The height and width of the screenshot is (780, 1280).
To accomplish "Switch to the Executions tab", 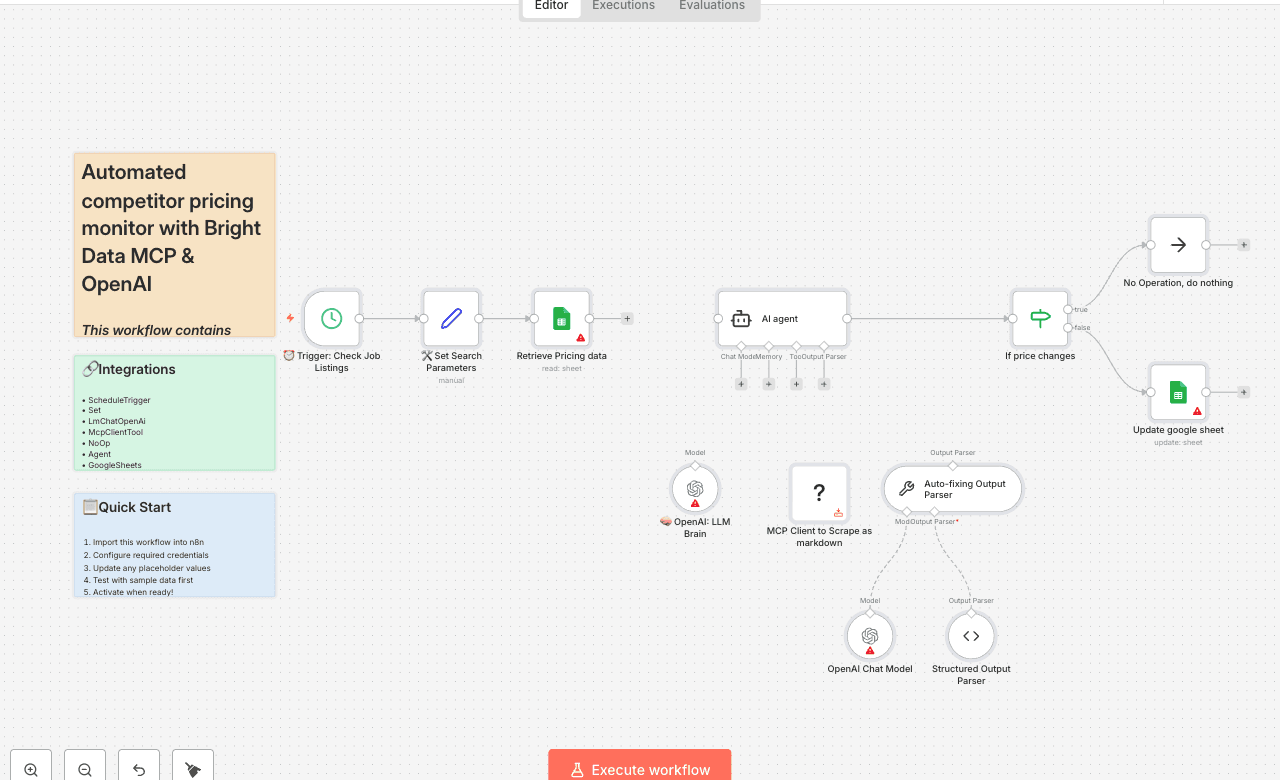I will (622, 6).
